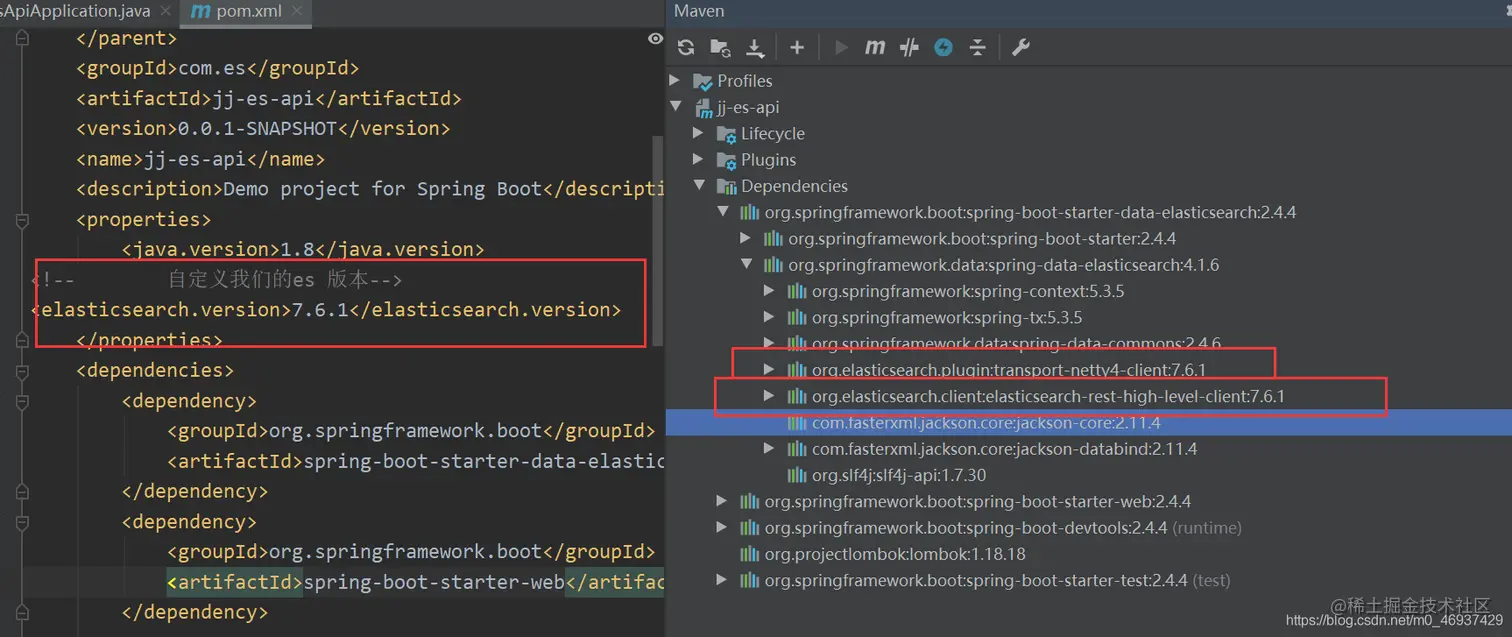Image resolution: width=1512 pixels, height=637 pixels.
Task: Click the Demo project description line
Action: tap(369, 189)
